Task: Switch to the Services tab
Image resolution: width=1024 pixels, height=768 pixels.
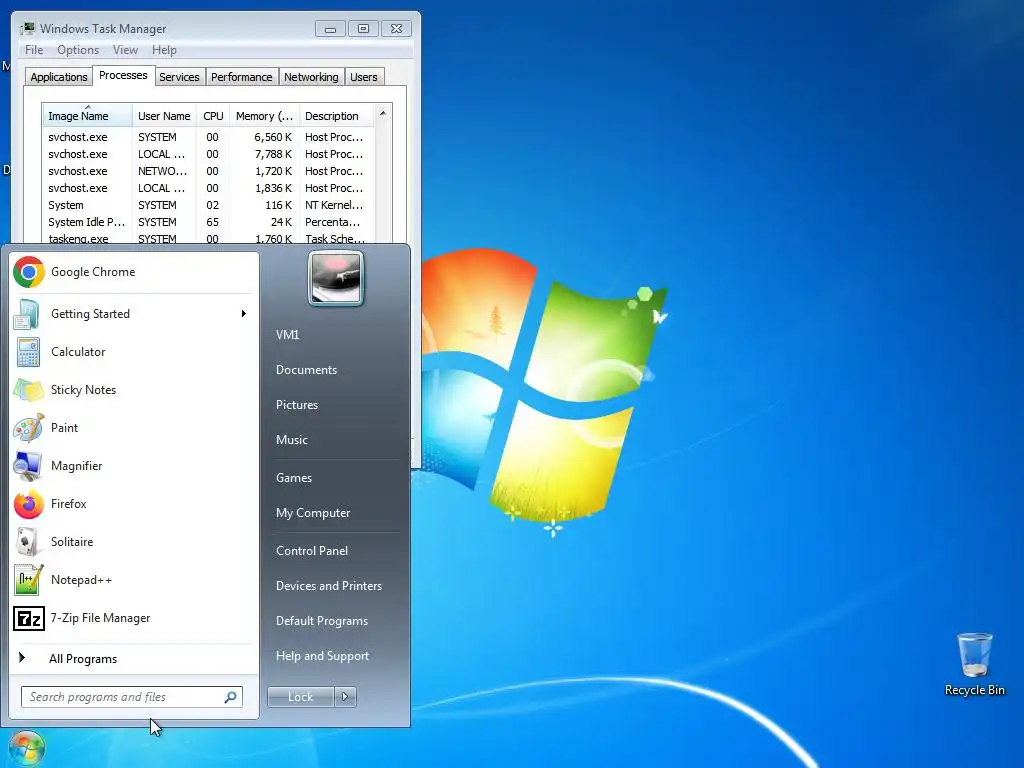Action: tap(179, 77)
